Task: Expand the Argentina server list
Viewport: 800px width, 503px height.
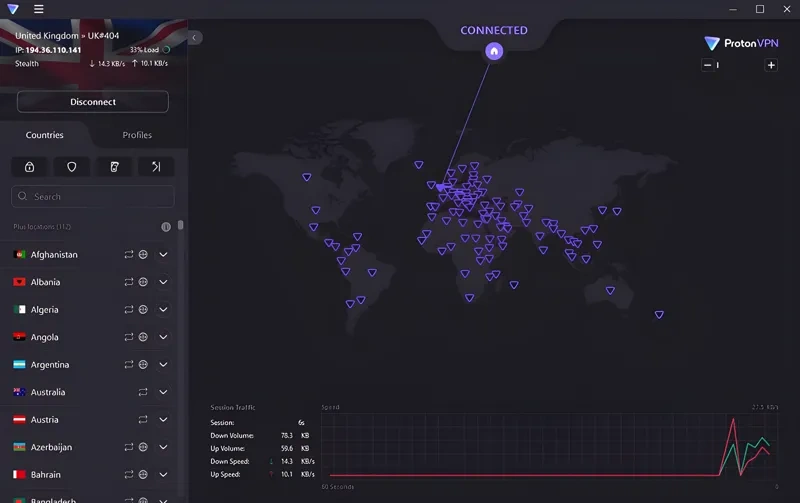Action: point(163,365)
